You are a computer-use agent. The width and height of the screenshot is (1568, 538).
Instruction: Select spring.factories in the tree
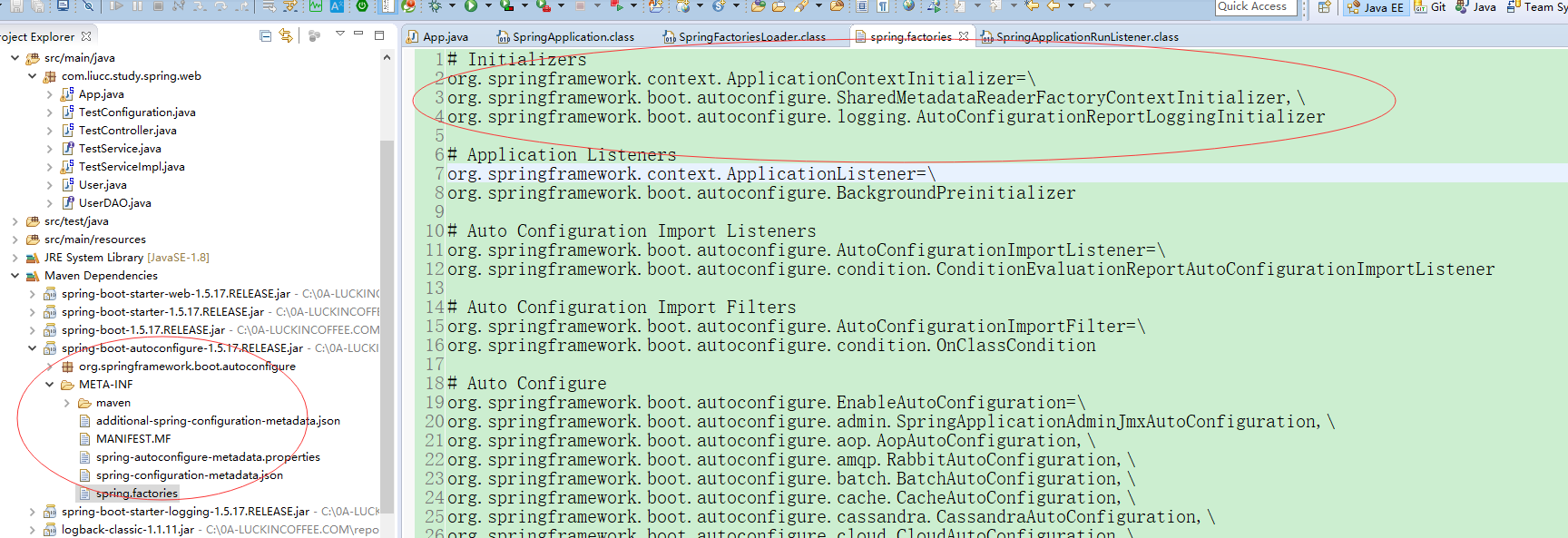pos(136,494)
